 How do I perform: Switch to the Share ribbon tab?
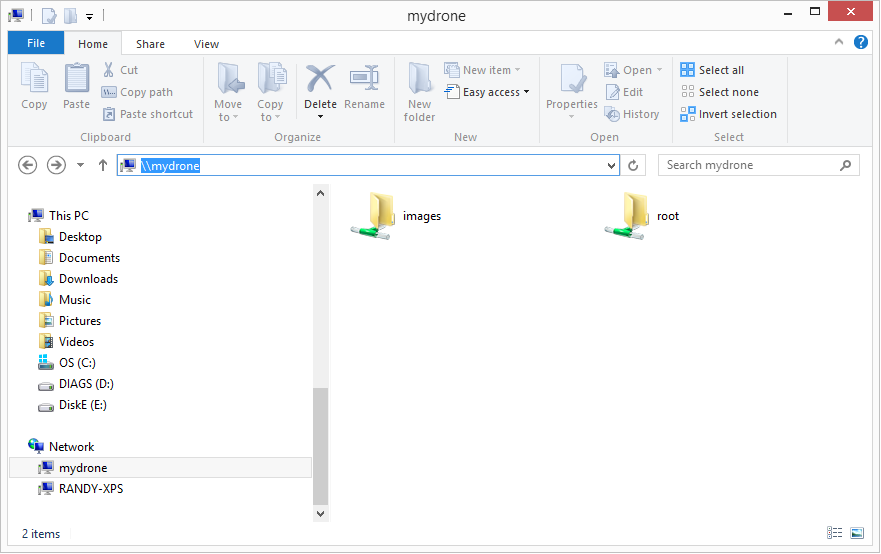151,44
